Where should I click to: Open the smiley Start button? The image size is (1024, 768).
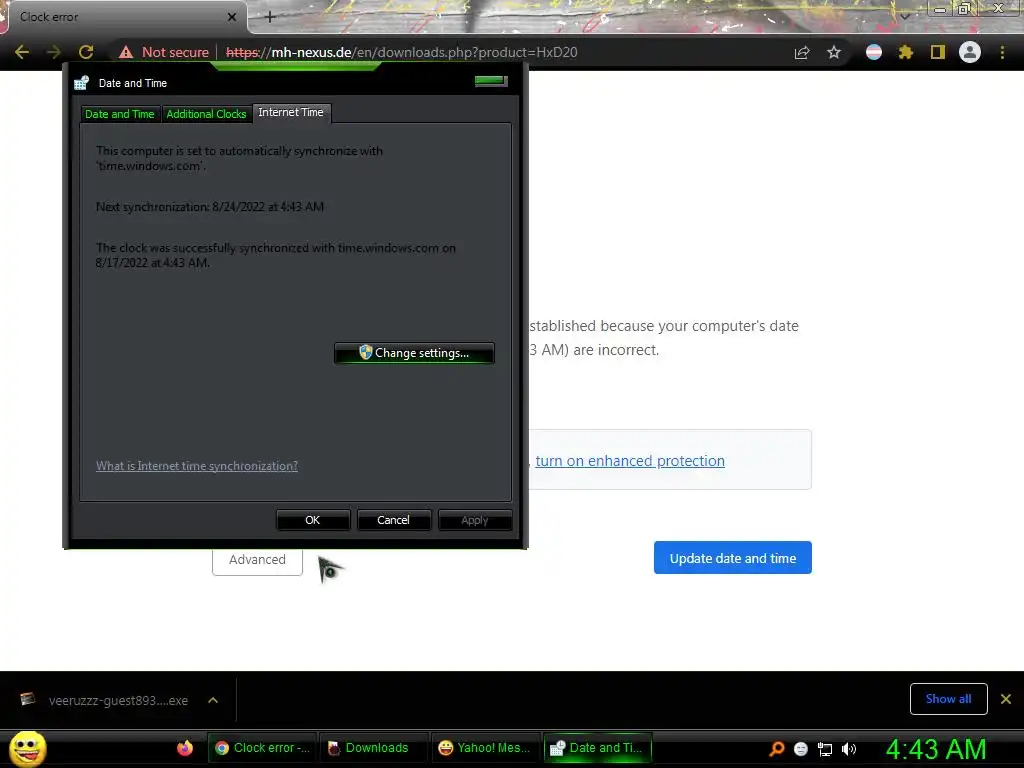pos(27,748)
